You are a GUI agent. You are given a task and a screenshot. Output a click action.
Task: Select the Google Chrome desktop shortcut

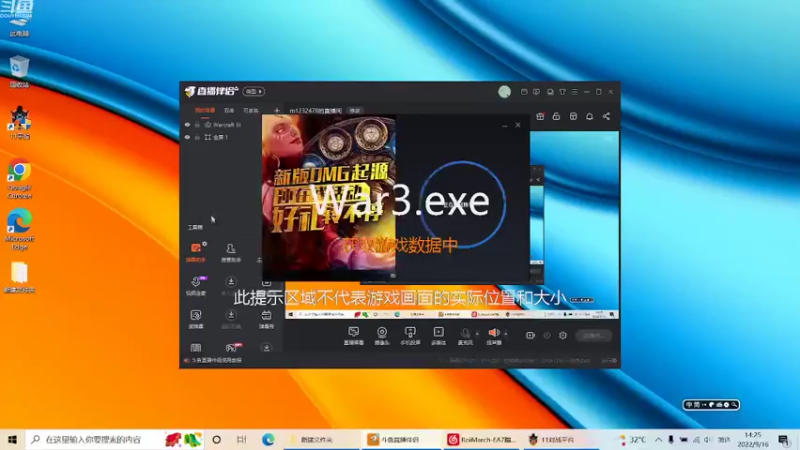19,179
